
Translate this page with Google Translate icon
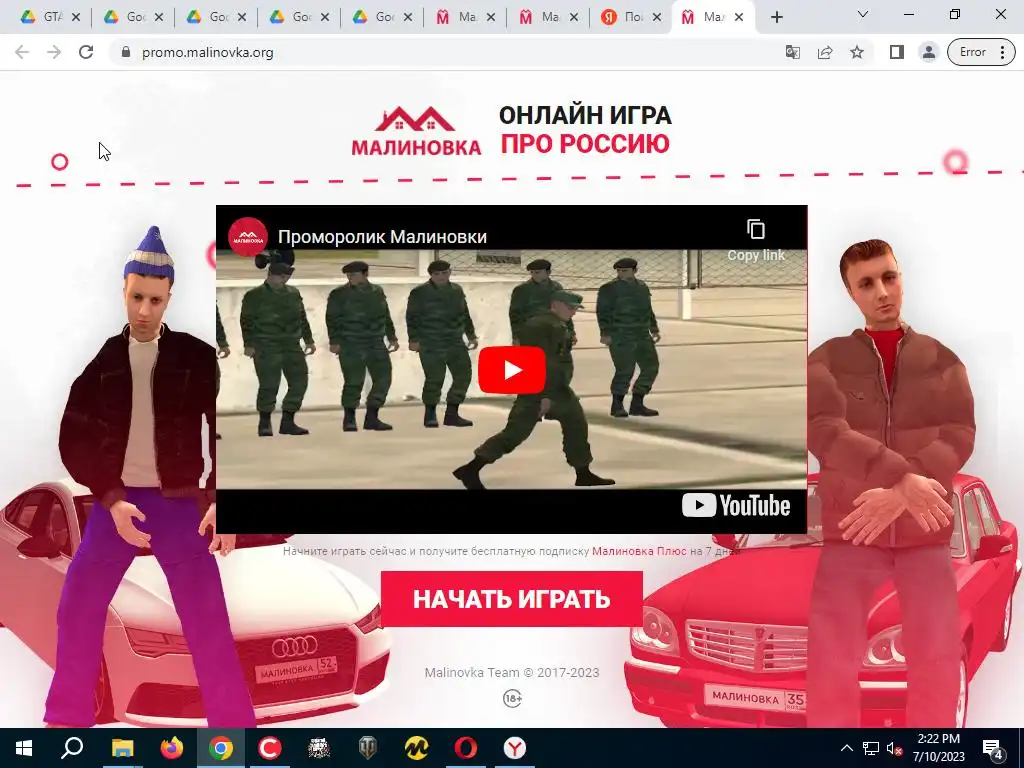[793, 52]
